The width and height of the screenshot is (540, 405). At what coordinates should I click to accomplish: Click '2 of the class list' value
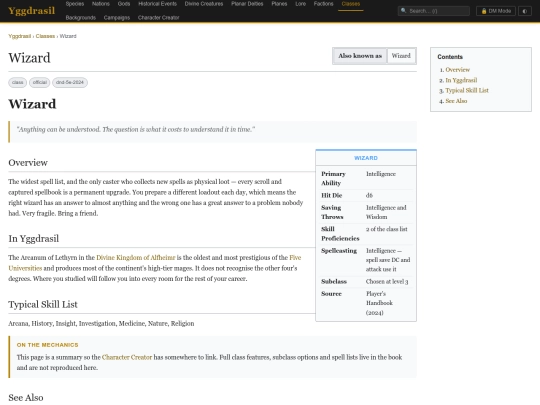point(386,229)
